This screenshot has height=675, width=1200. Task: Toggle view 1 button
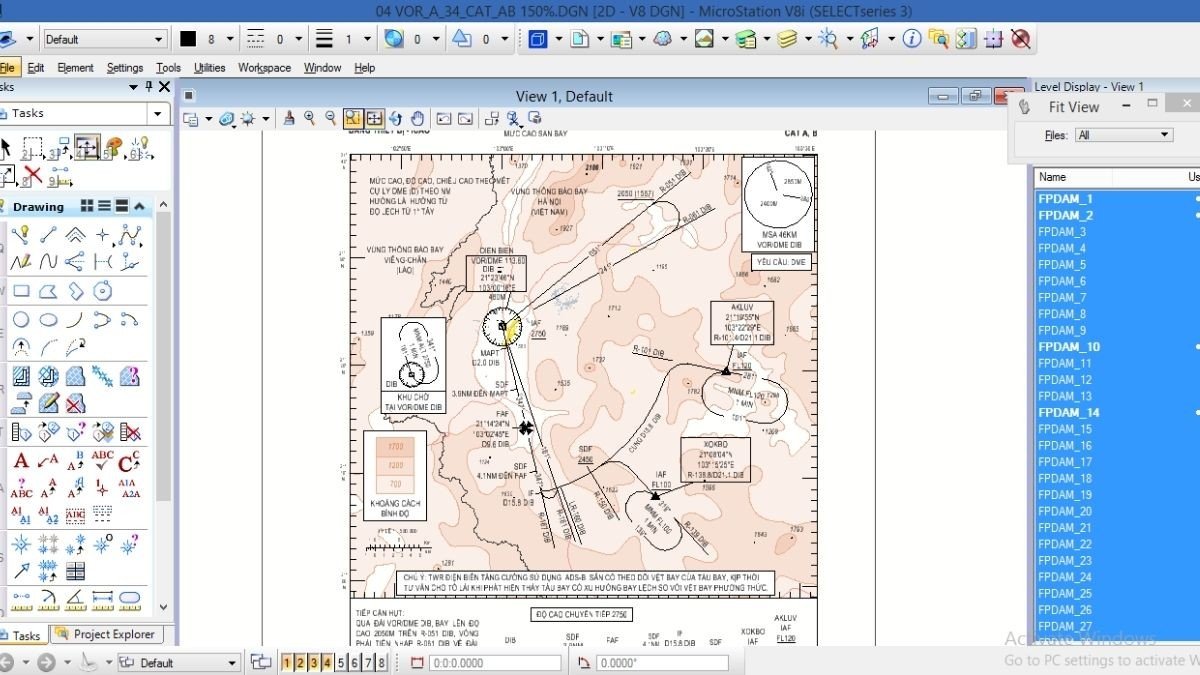coord(287,662)
